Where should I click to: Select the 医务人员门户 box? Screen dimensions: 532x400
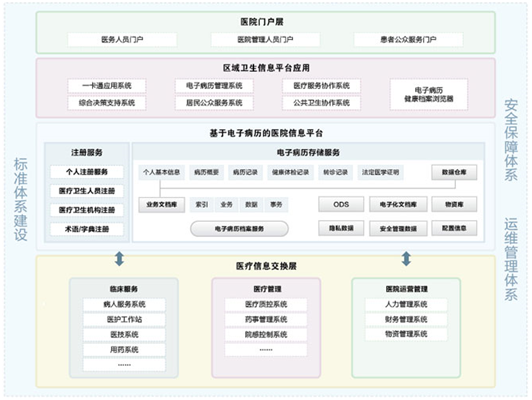coord(122,40)
